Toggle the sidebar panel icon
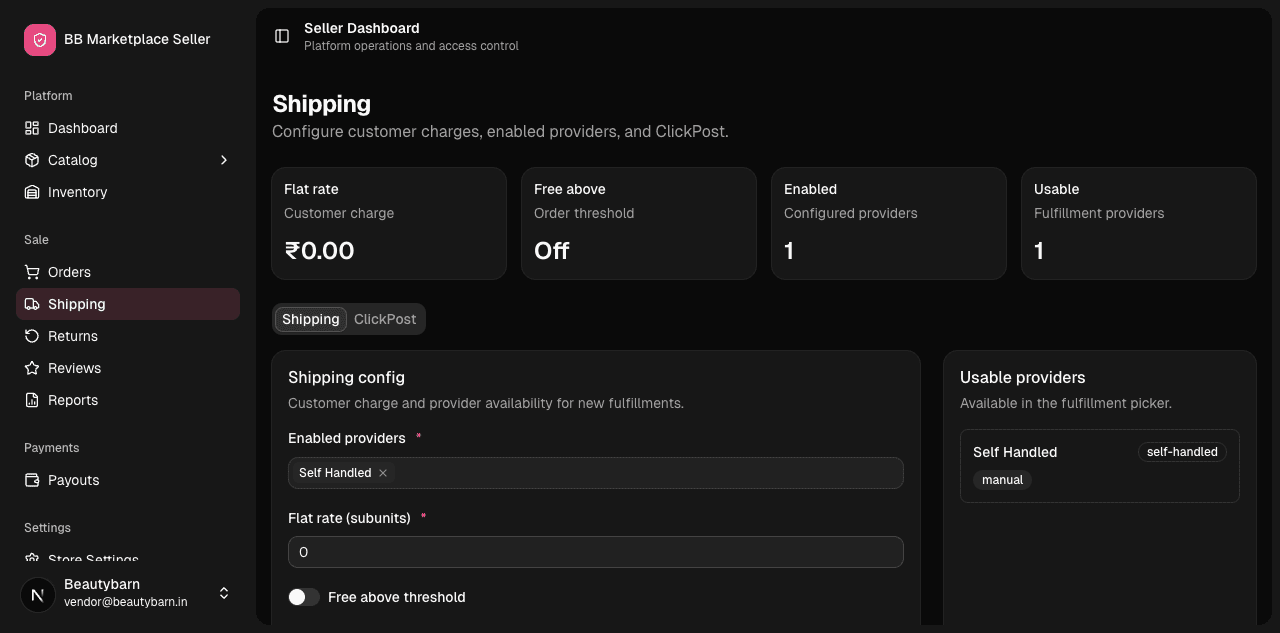 [x=282, y=36]
